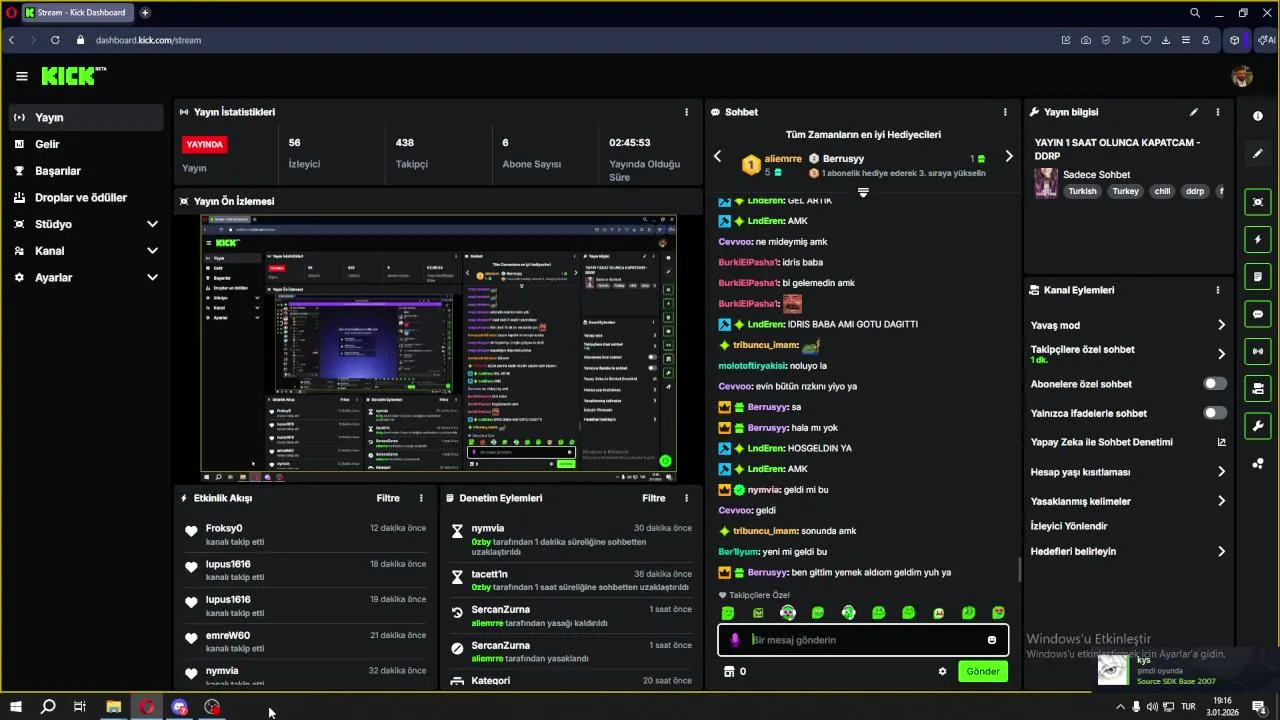Click the three-dots icon at bottom of right rail
This screenshot has height=720, width=1280.
[x=1258, y=463]
